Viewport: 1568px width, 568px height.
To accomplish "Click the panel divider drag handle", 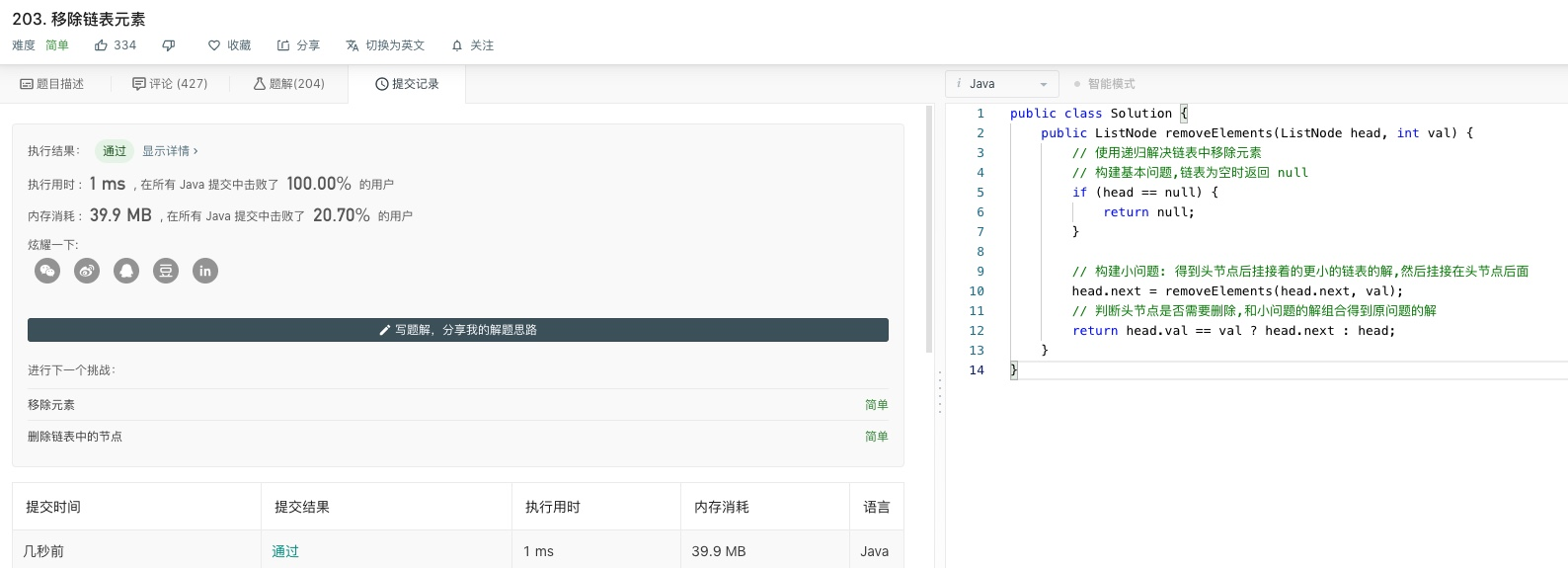I will [x=939, y=391].
